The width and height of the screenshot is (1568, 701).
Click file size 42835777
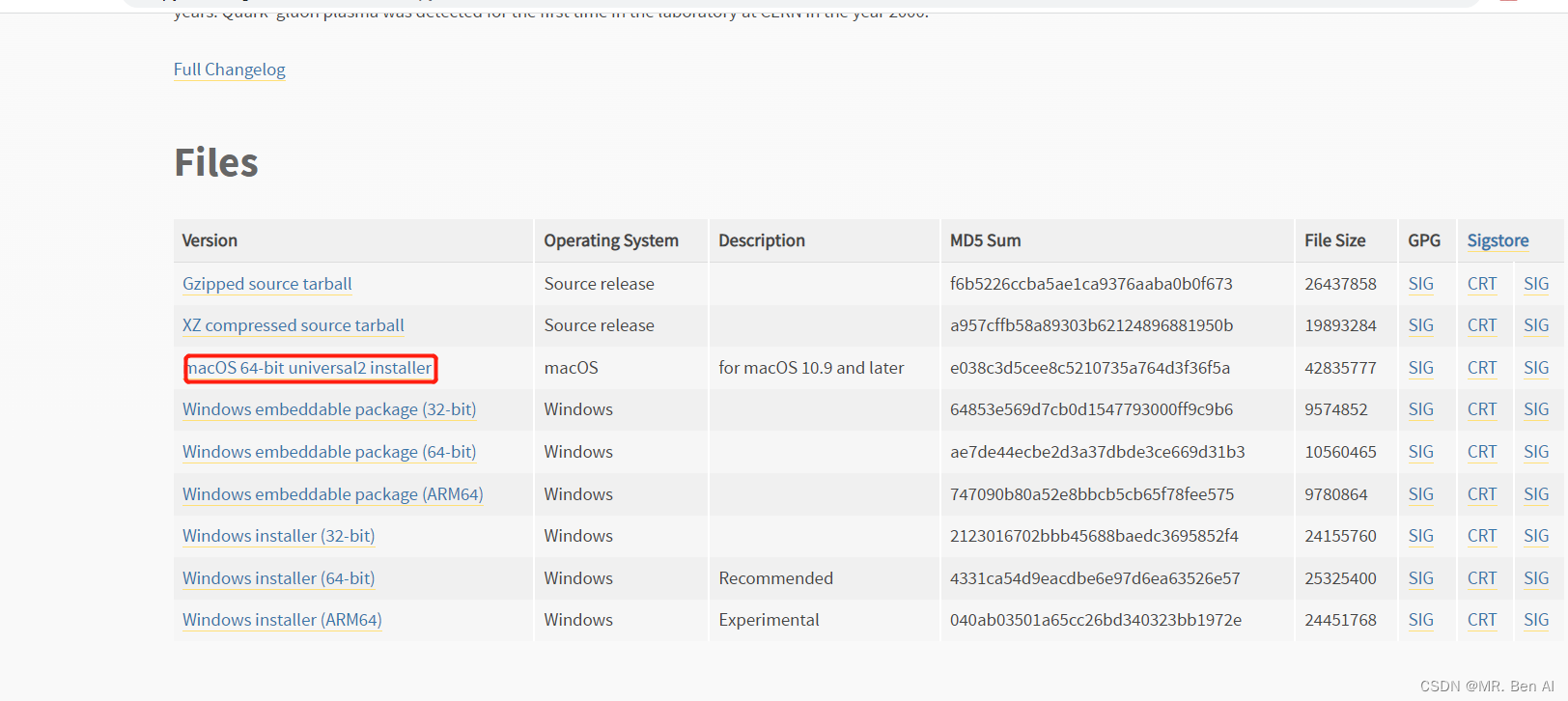[x=1340, y=368]
